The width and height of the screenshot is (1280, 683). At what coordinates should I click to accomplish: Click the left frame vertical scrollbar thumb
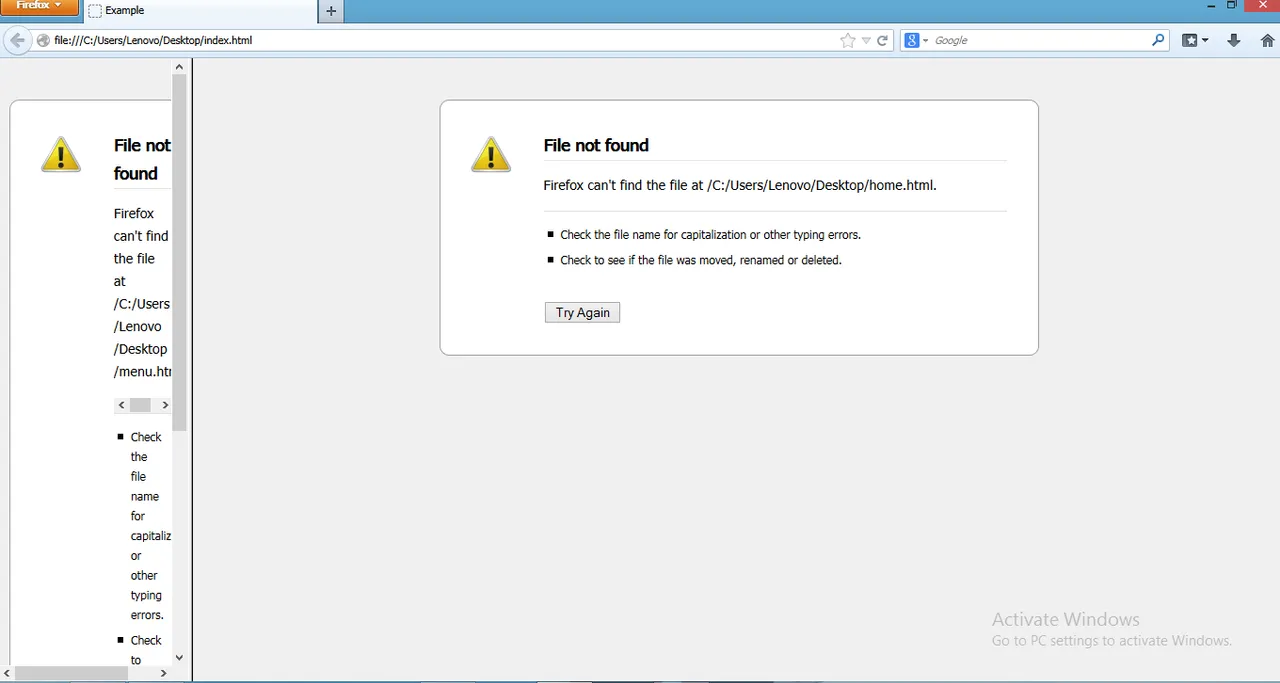tap(179, 252)
